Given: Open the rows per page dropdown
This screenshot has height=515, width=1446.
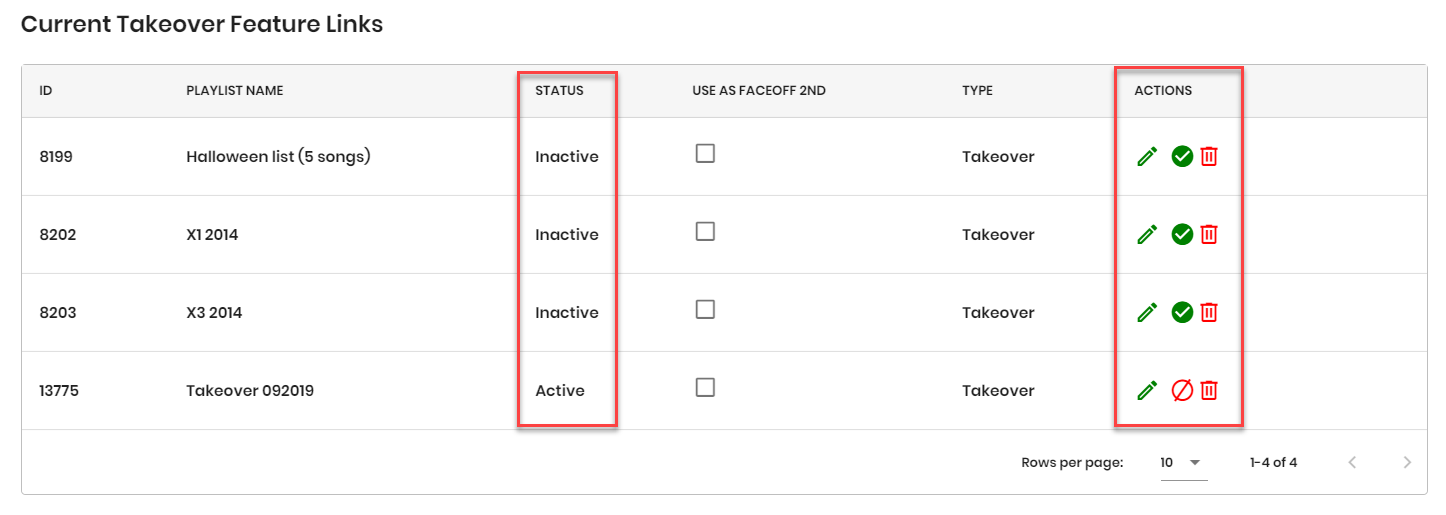Looking at the screenshot, I should click(1183, 463).
